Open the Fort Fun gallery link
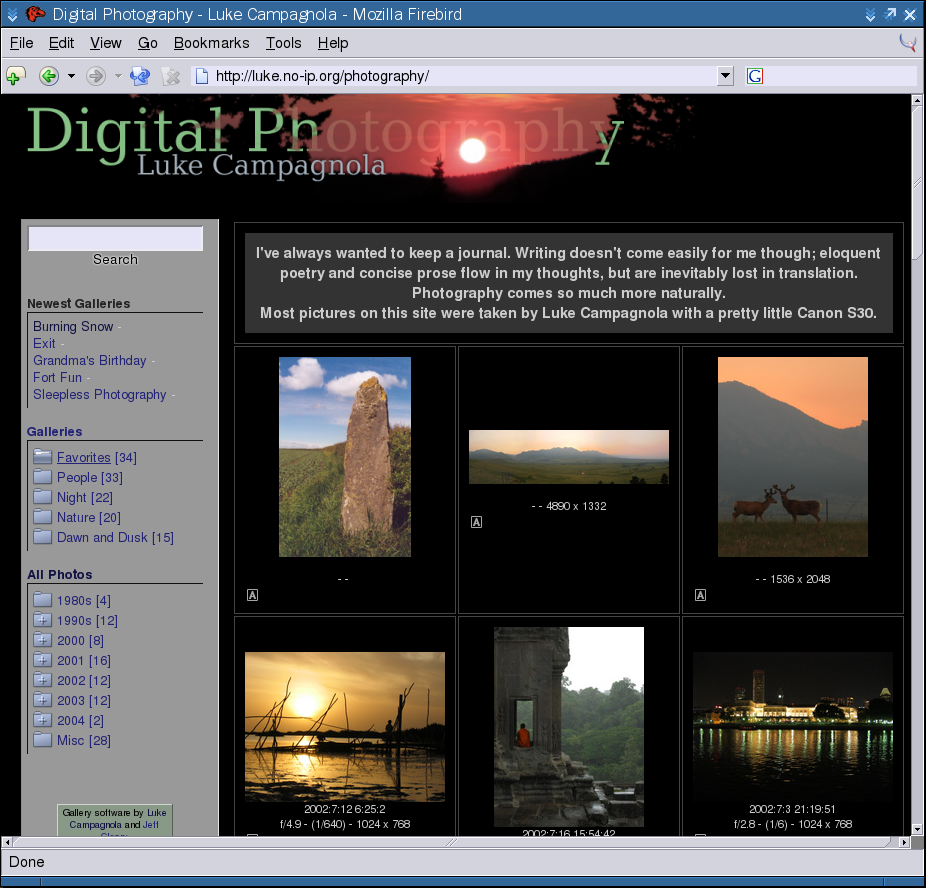The width and height of the screenshot is (926, 888). pos(57,377)
